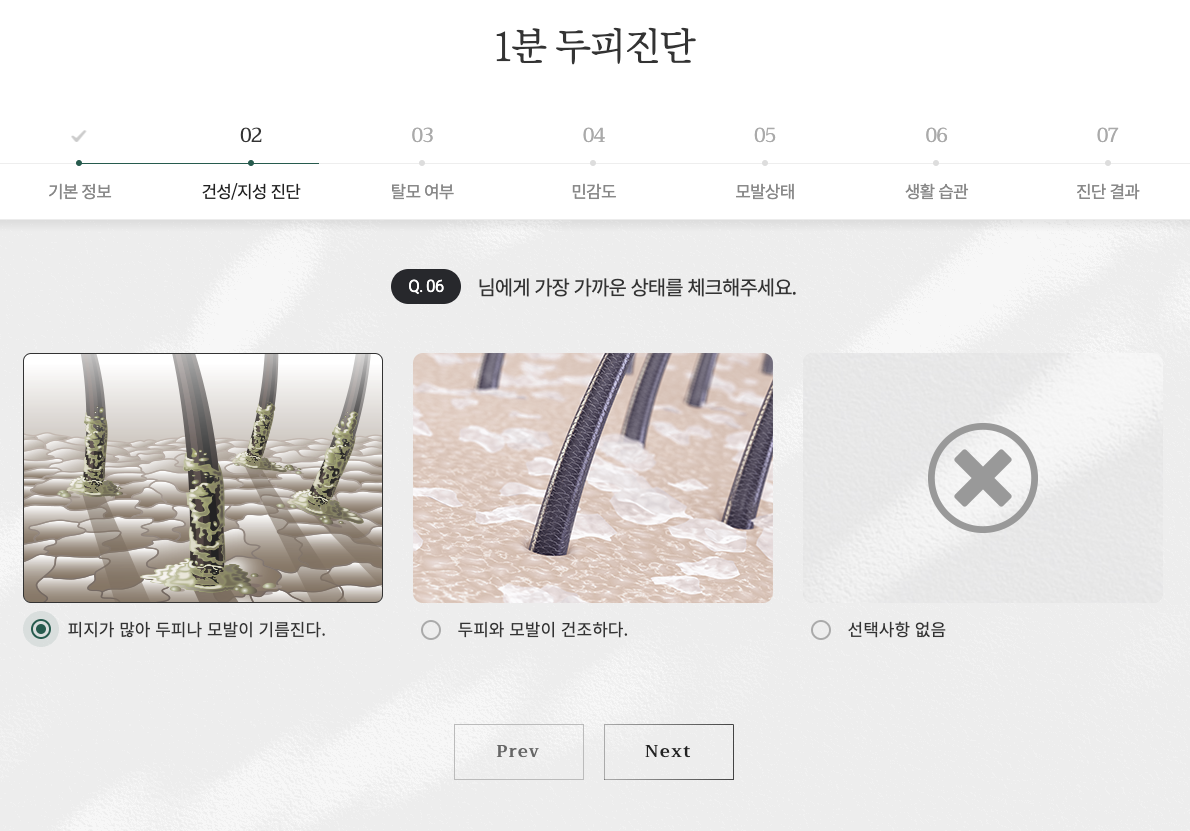Viewport: 1190px width, 831px height.
Task: Click the 기본 정보 step label
Action: [80, 191]
